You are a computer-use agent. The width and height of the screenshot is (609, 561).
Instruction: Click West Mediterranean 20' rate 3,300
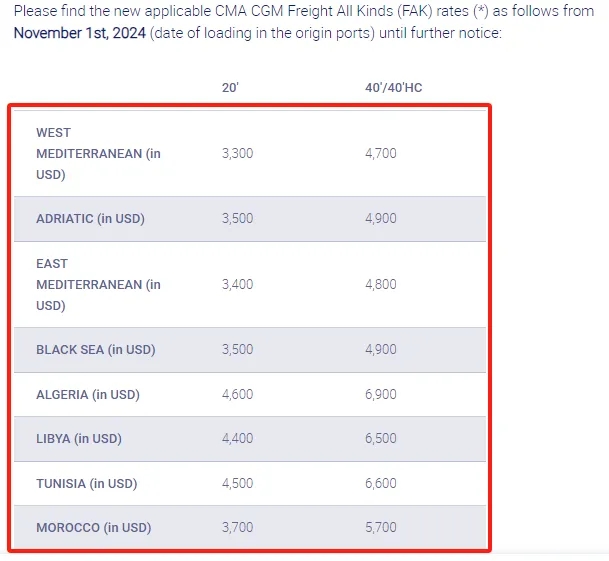tap(237, 153)
